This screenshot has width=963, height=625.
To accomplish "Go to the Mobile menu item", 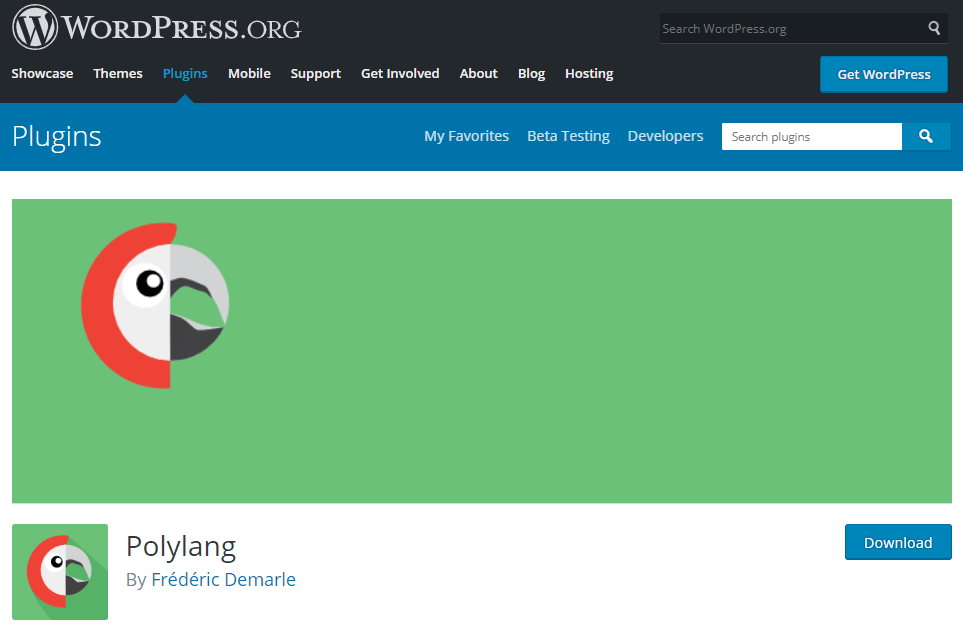I will point(249,74).
